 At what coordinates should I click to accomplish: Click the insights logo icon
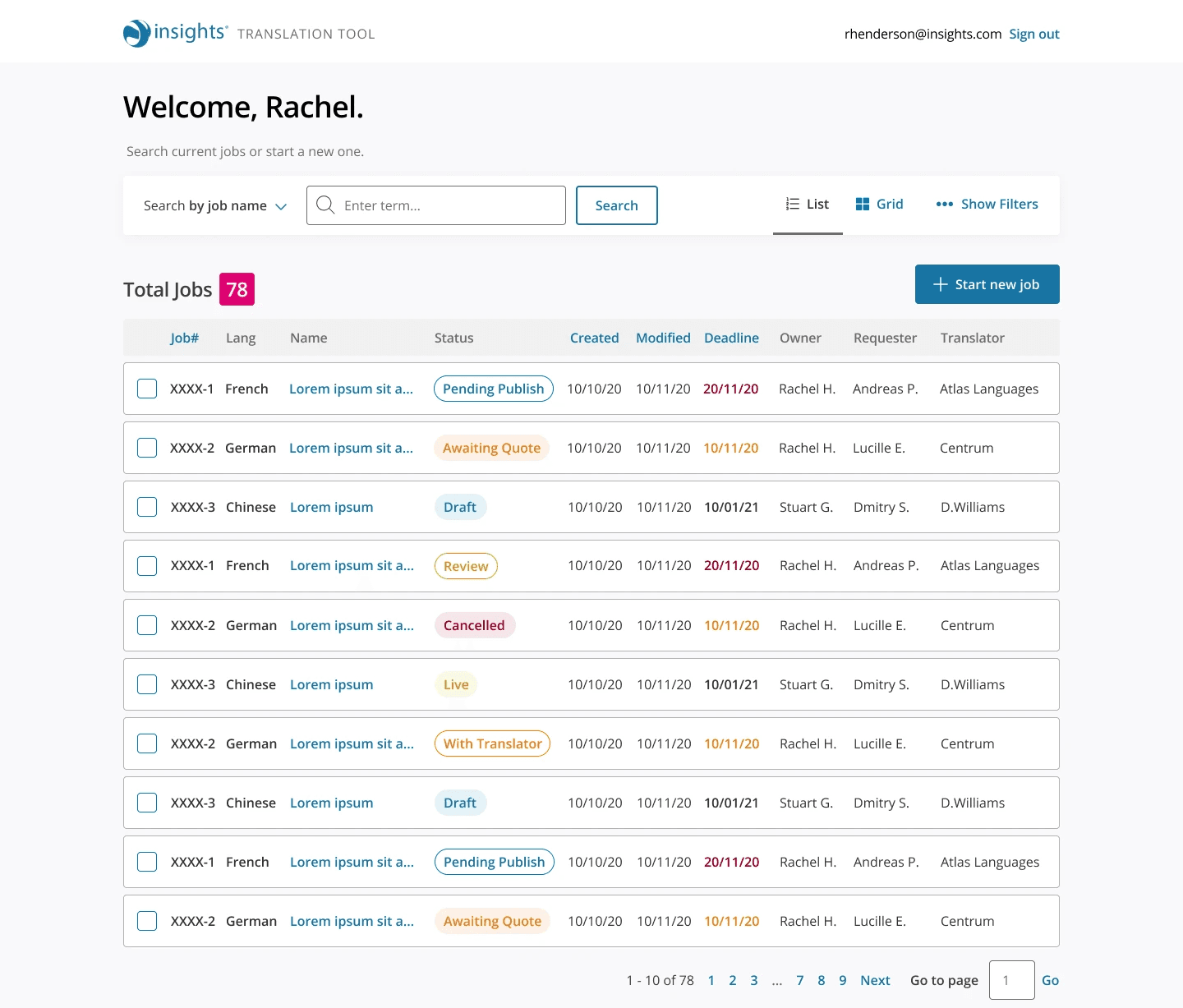(x=136, y=34)
